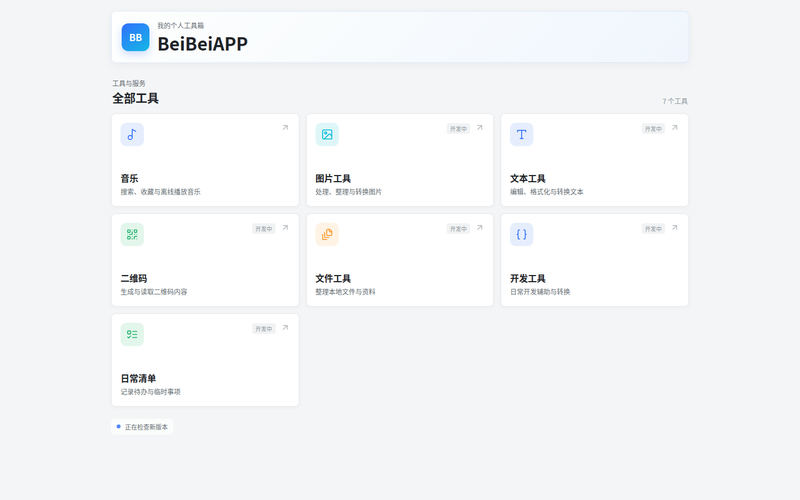Click the arrow icon on 音乐 card
800x500 pixels.
285,128
